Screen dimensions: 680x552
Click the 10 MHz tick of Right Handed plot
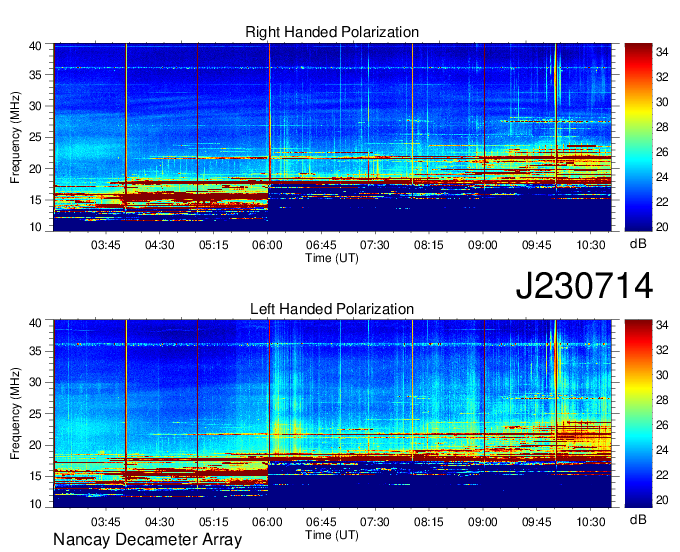(x=35, y=227)
